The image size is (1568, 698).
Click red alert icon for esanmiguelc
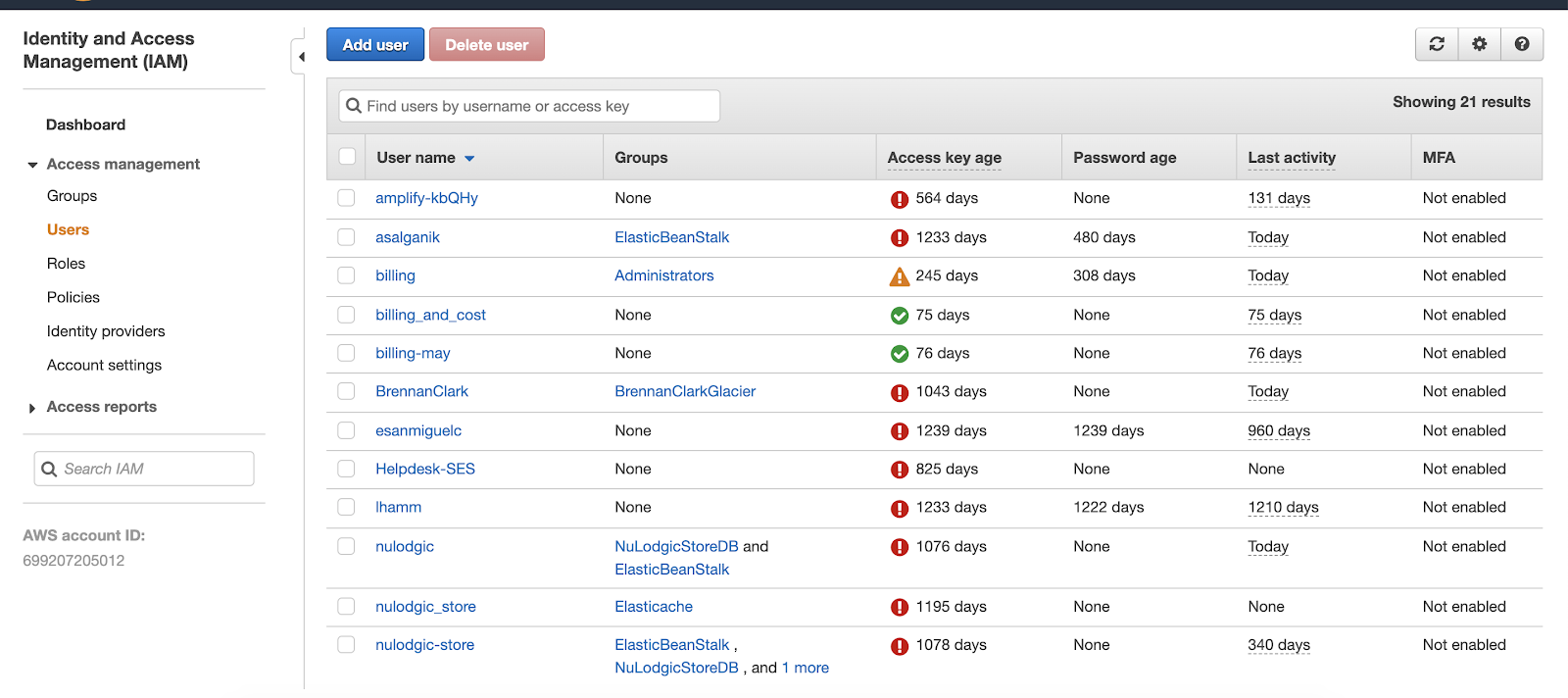[900, 431]
